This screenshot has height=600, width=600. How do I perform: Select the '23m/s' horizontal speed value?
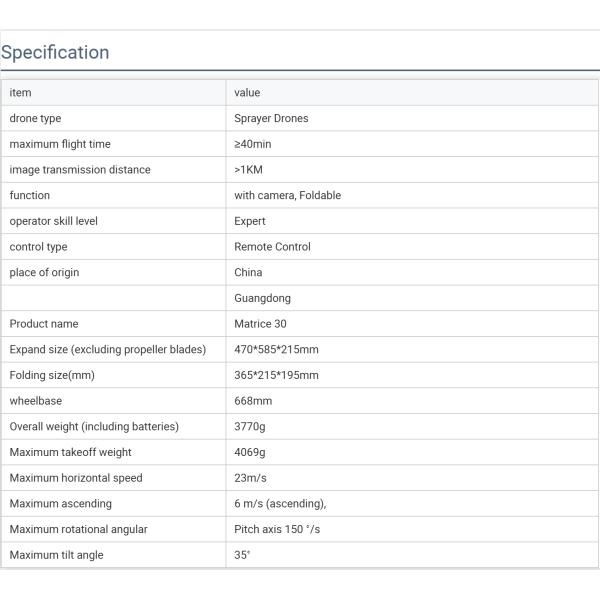click(250, 478)
